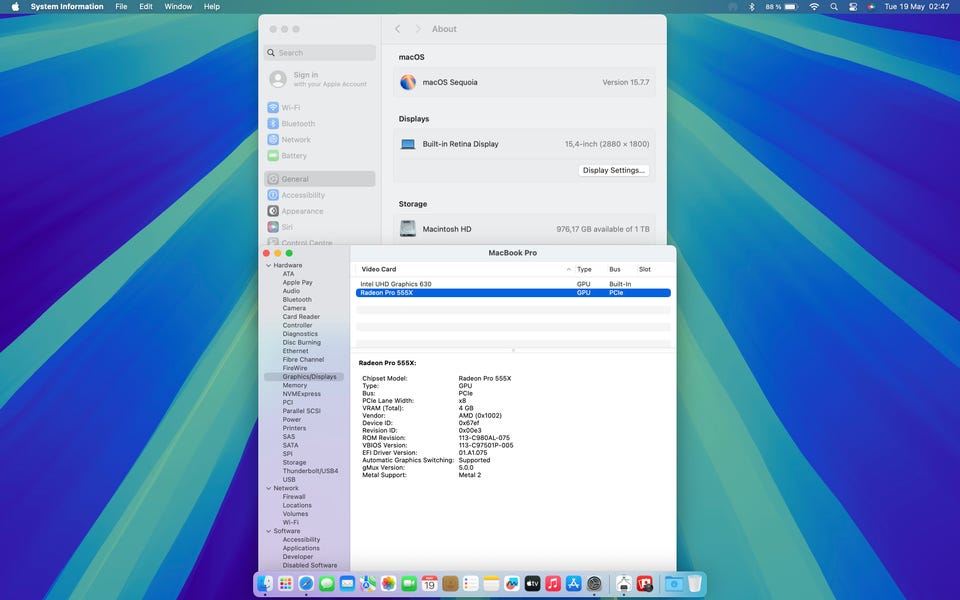Image resolution: width=960 pixels, height=600 pixels.
Task: Click battery status in menu bar
Action: (781, 7)
